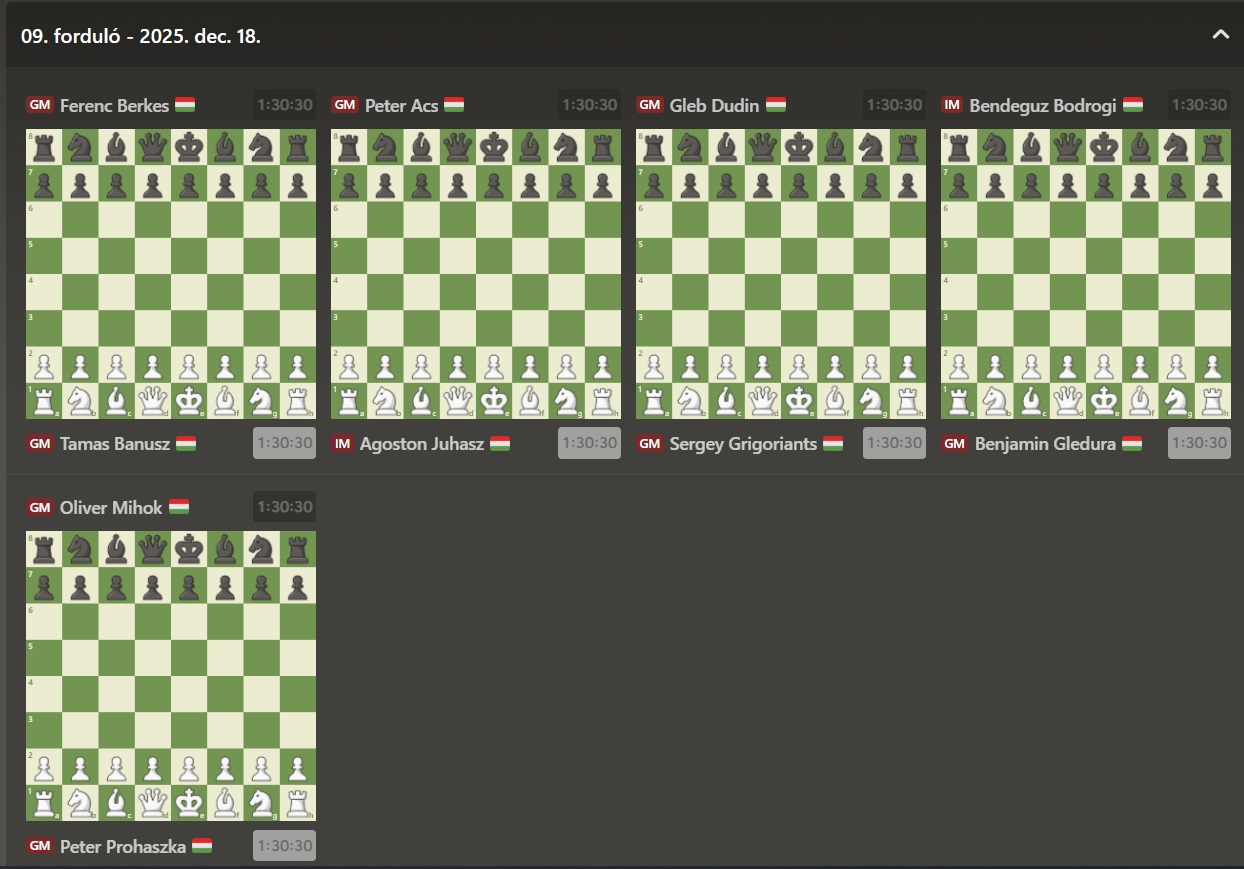The height and width of the screenshot is (869, 1244).
Task: Click Peter Prohaszka's white clock 1:30:30
Action: (284, 846)
